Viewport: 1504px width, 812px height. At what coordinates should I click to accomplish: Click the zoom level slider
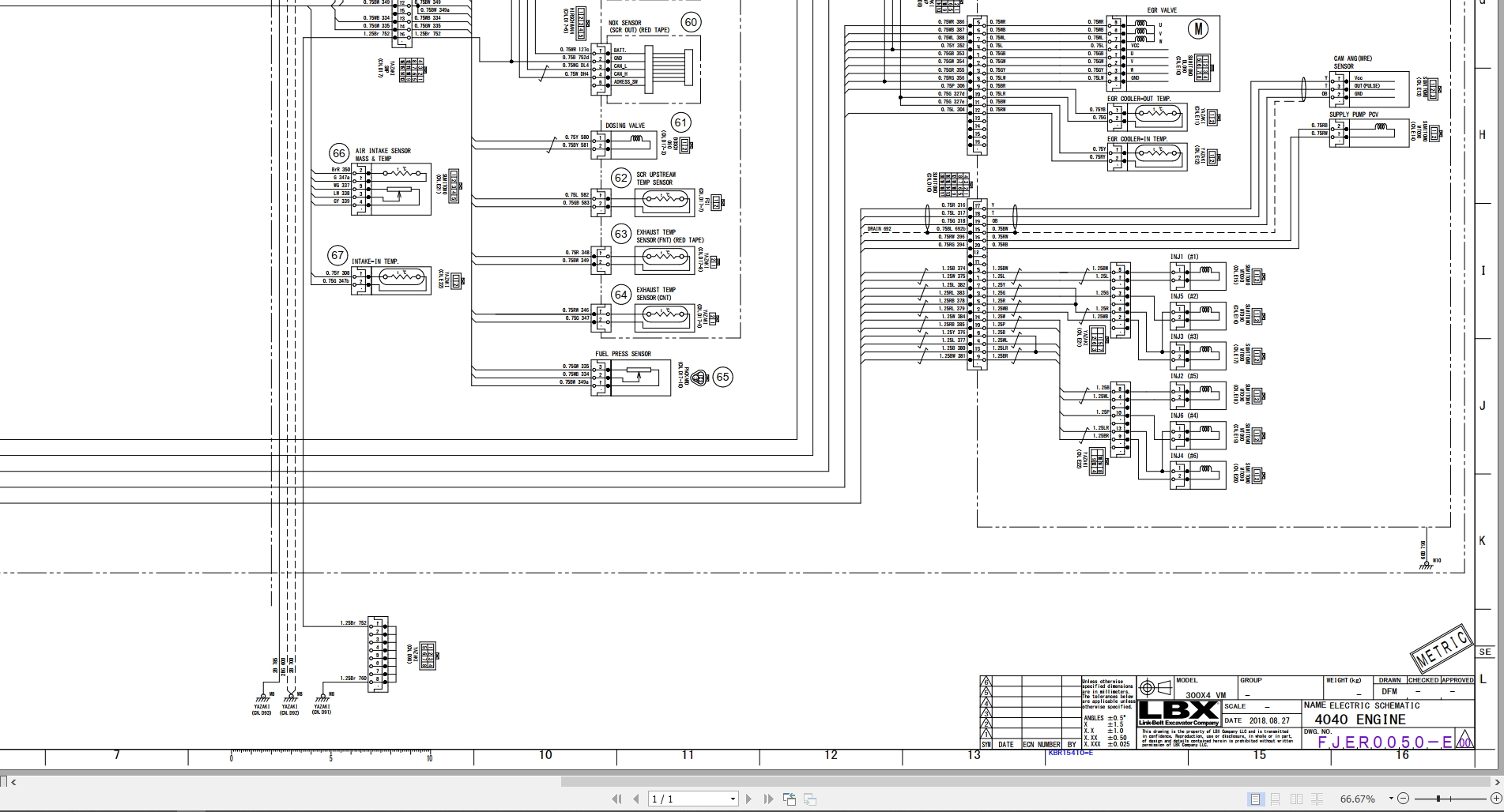coord(1440,799)
